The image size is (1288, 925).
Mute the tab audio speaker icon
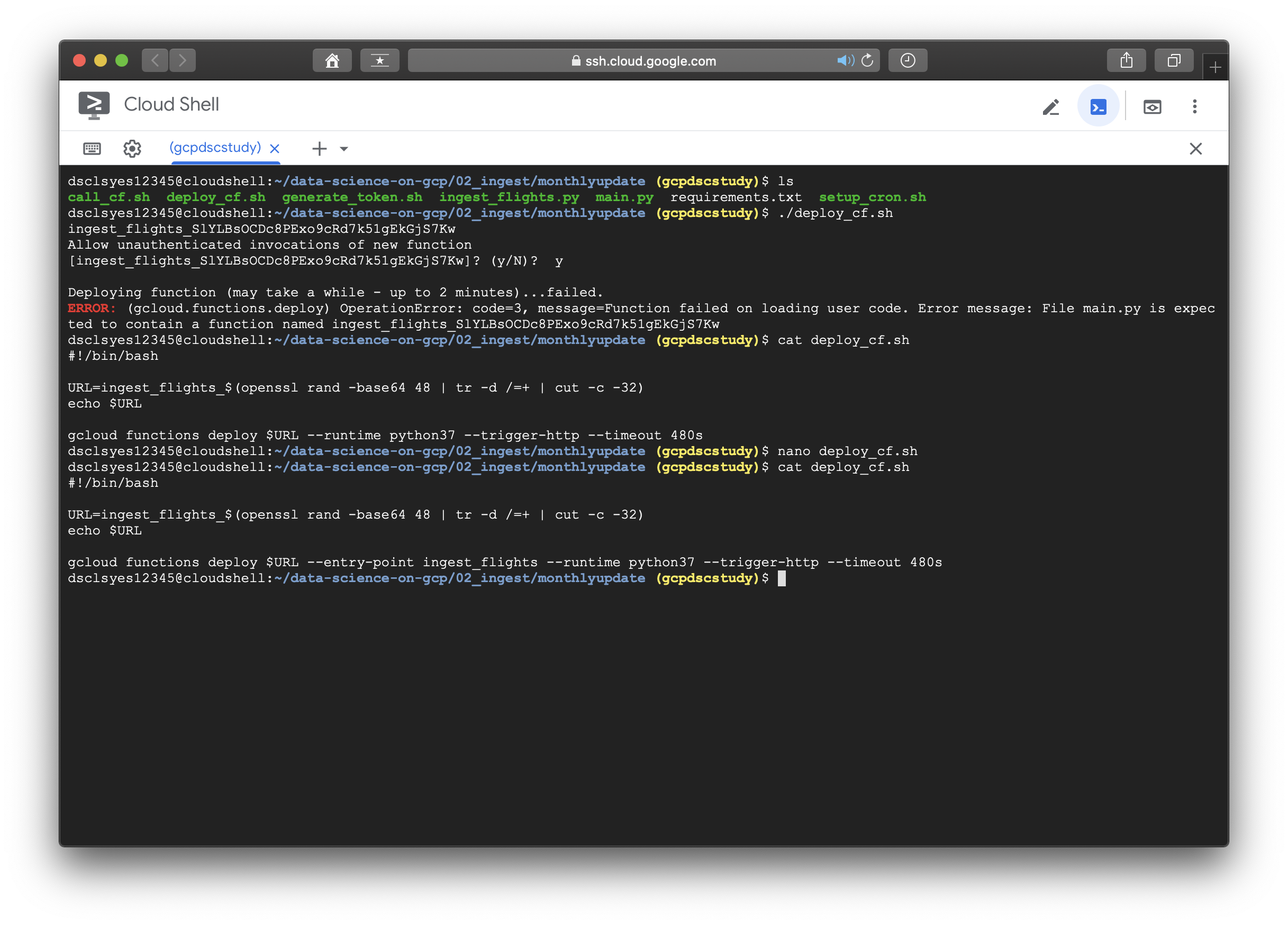[x=845, y=60]
